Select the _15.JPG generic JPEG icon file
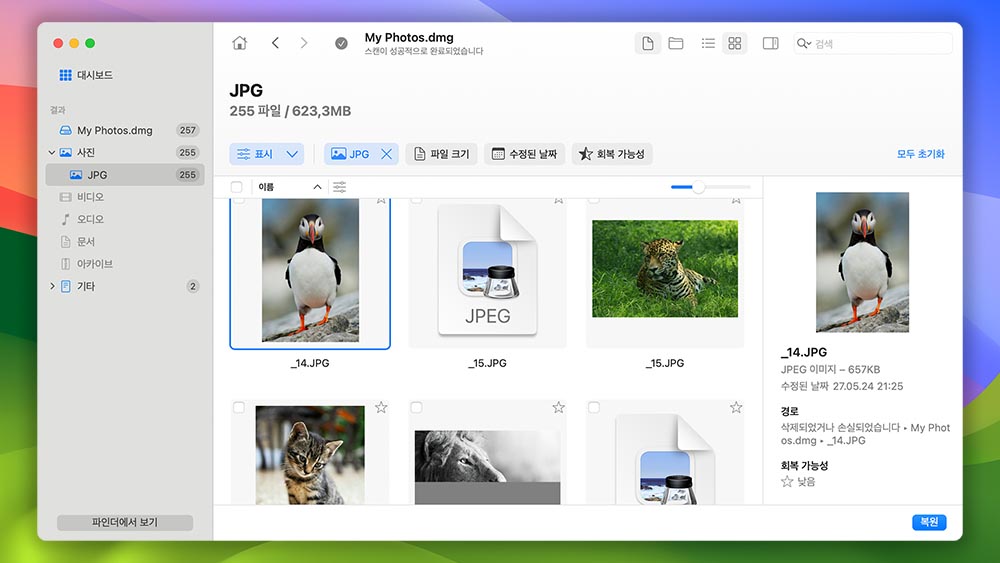Screen dimensions: 1000x563 (487, 270)
